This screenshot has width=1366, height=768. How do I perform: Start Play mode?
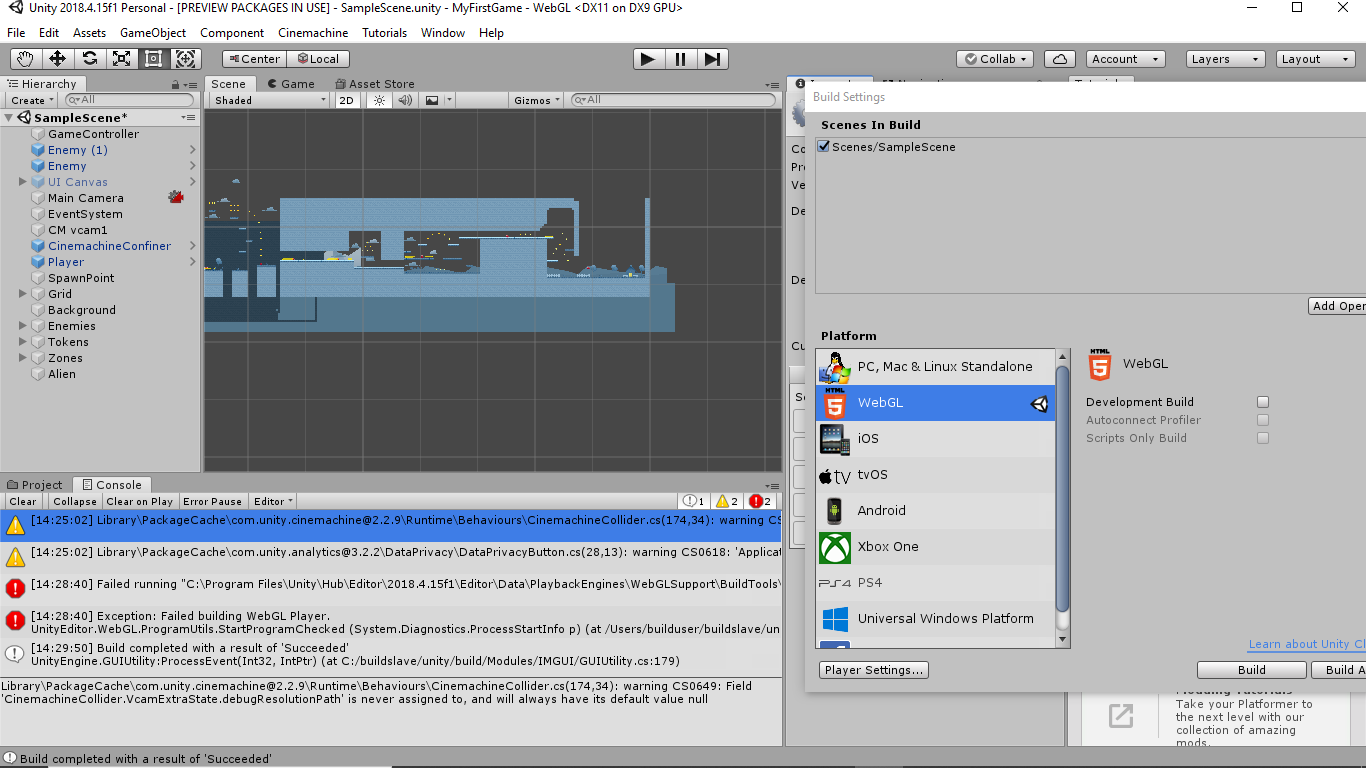[648, 59]
